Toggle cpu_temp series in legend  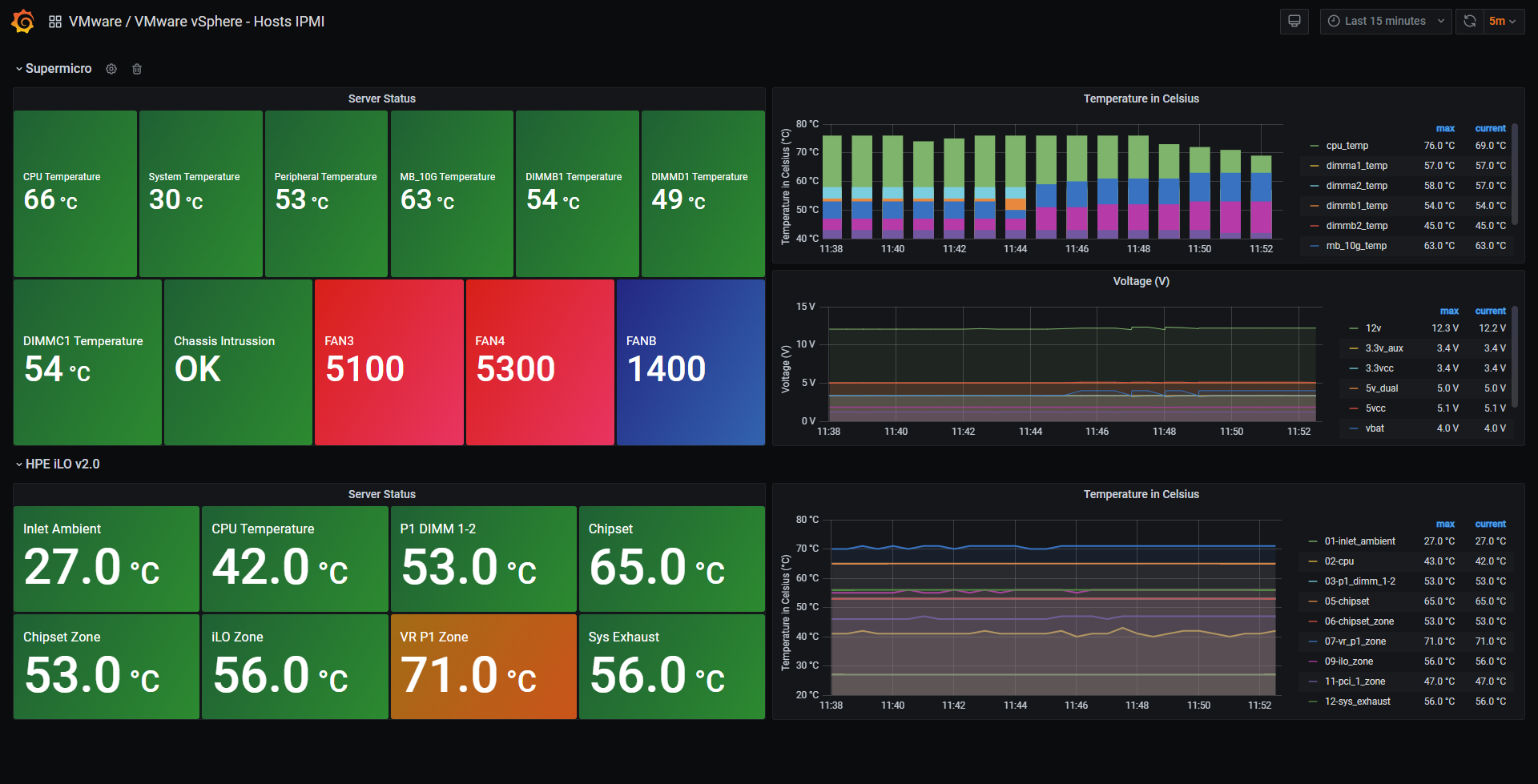tap(1347, 146)
